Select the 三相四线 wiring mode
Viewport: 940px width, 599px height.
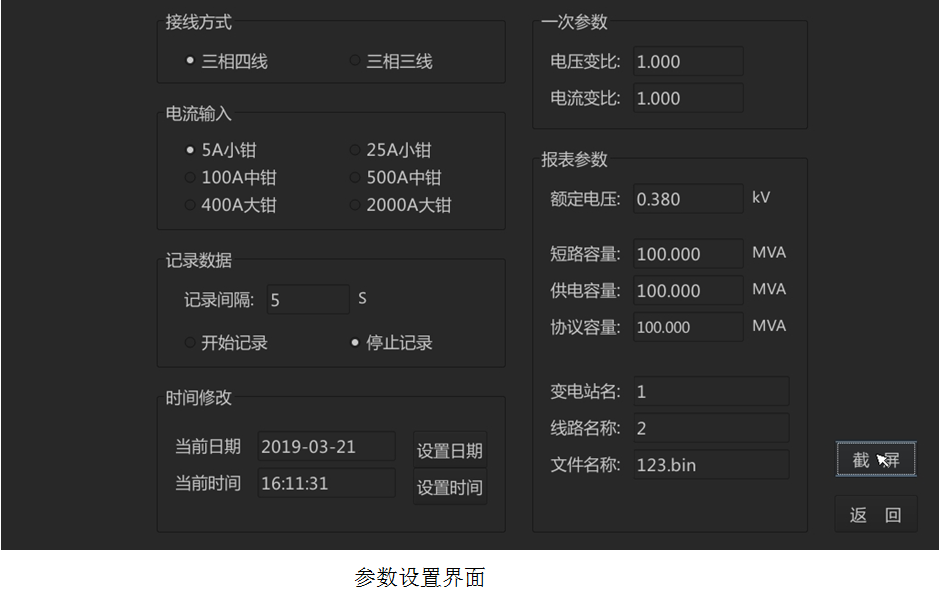click(190, 61)
